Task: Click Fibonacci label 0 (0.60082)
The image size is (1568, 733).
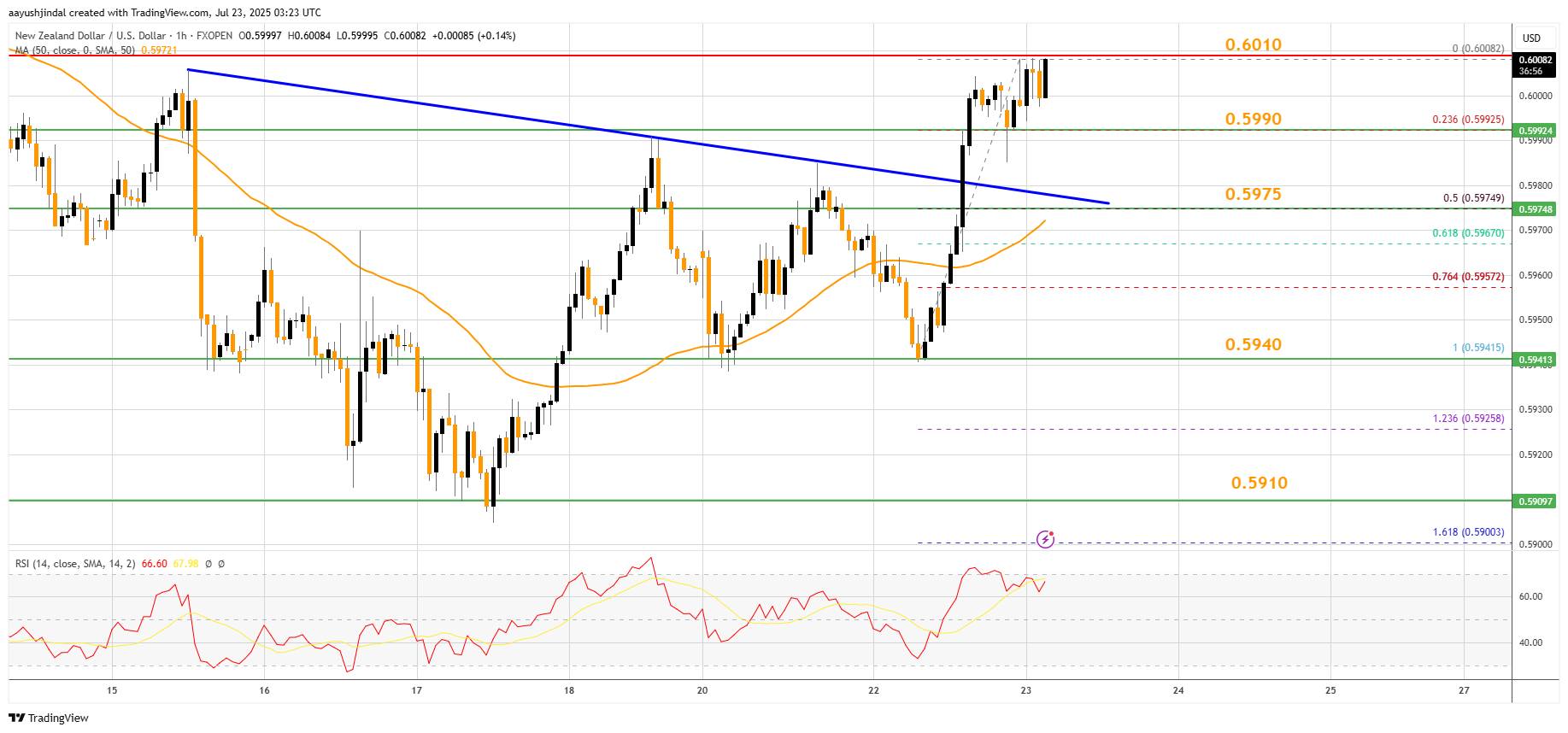Action: 1478,49
